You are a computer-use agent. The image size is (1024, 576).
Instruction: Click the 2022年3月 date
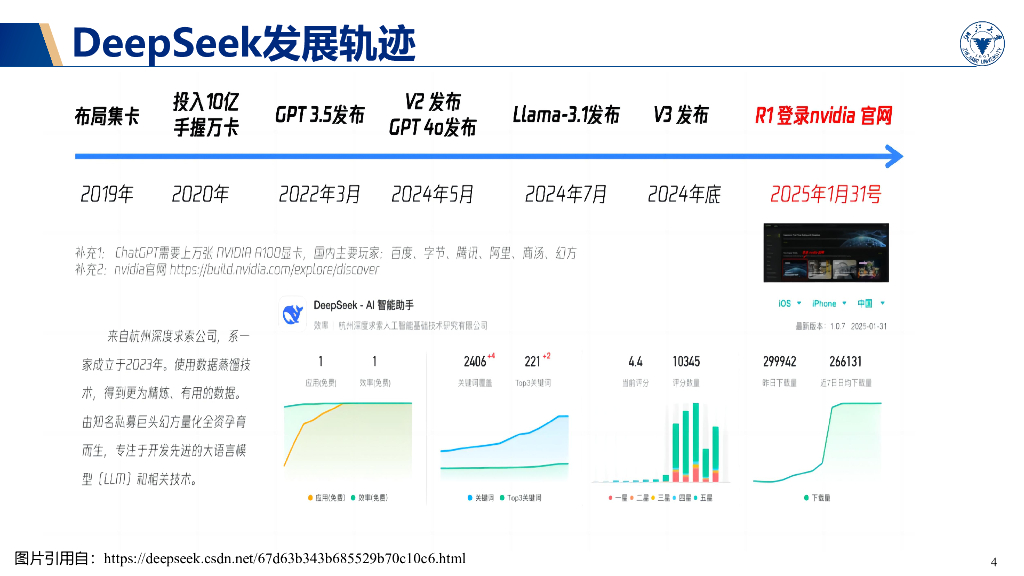(319, 194)
